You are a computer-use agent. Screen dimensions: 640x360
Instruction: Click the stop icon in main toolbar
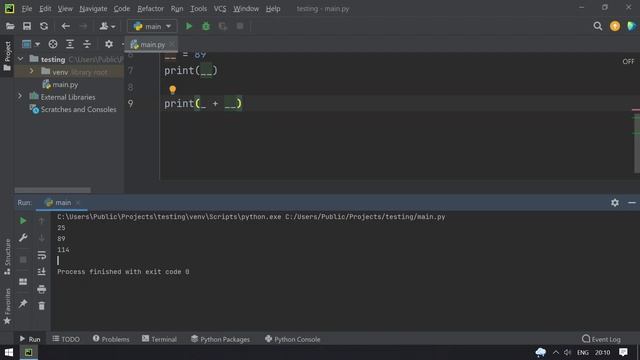tap(240, 27)
